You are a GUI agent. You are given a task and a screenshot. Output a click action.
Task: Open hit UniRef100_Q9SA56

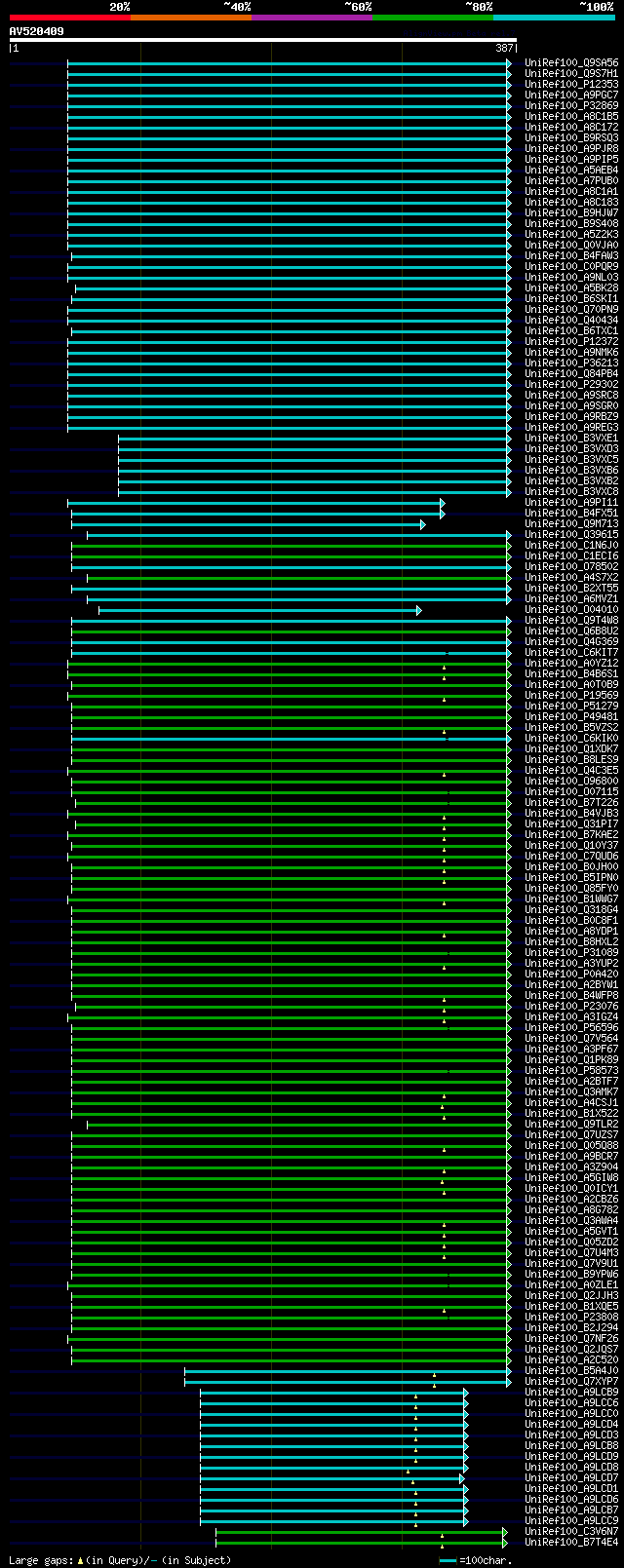[571, 62]
